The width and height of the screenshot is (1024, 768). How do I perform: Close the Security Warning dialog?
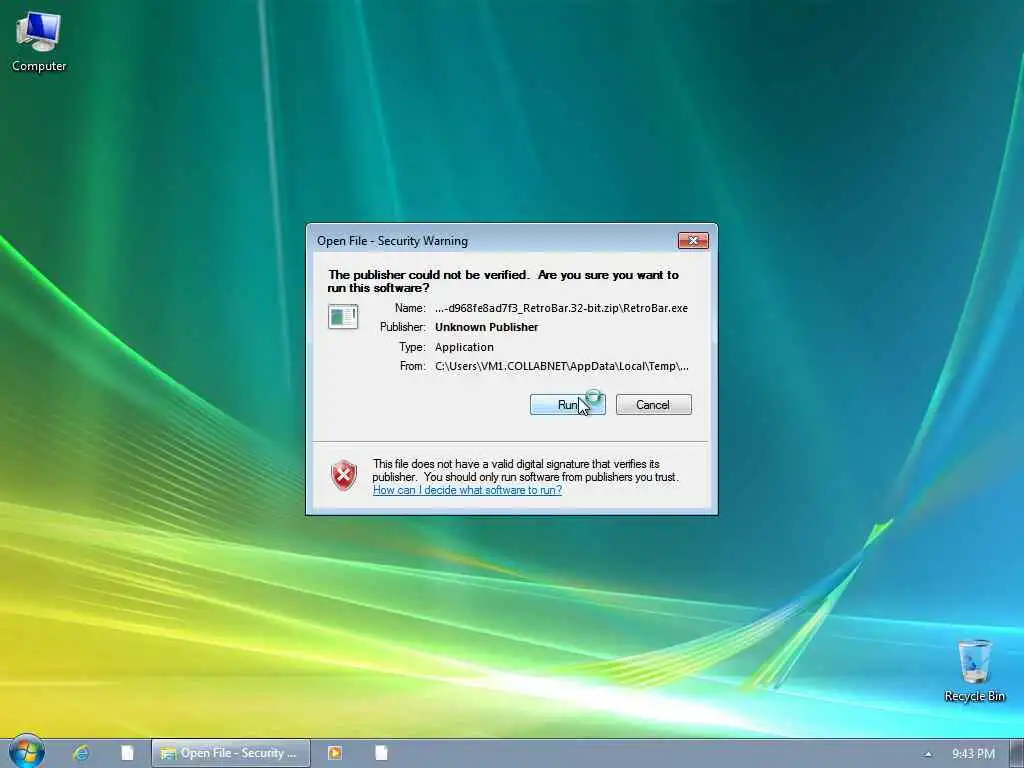693,241
